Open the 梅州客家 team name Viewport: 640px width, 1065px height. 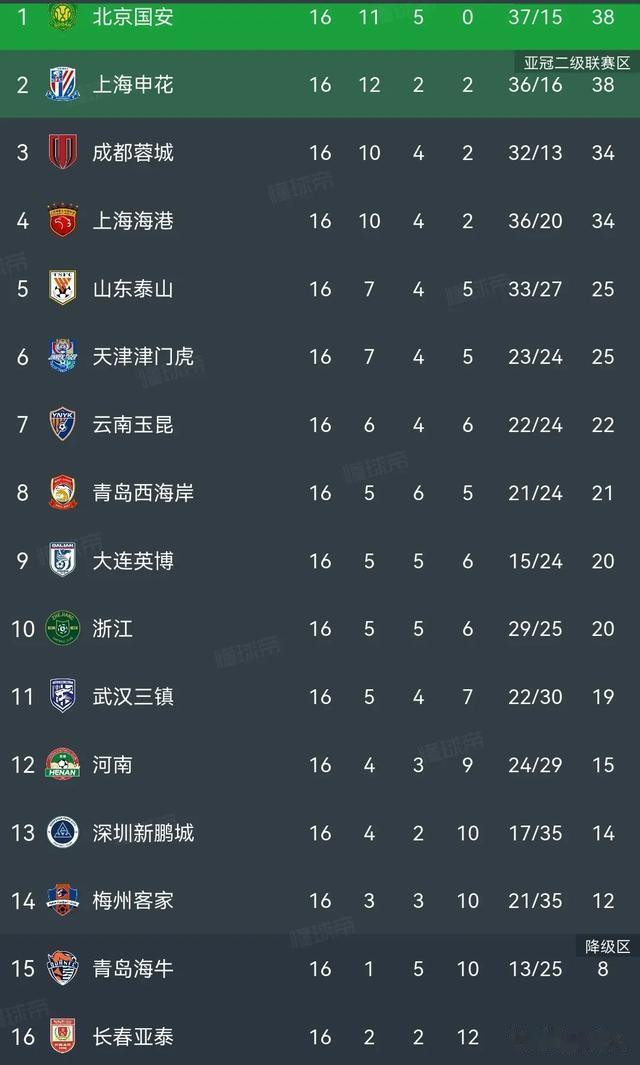[x=133, y=901]
